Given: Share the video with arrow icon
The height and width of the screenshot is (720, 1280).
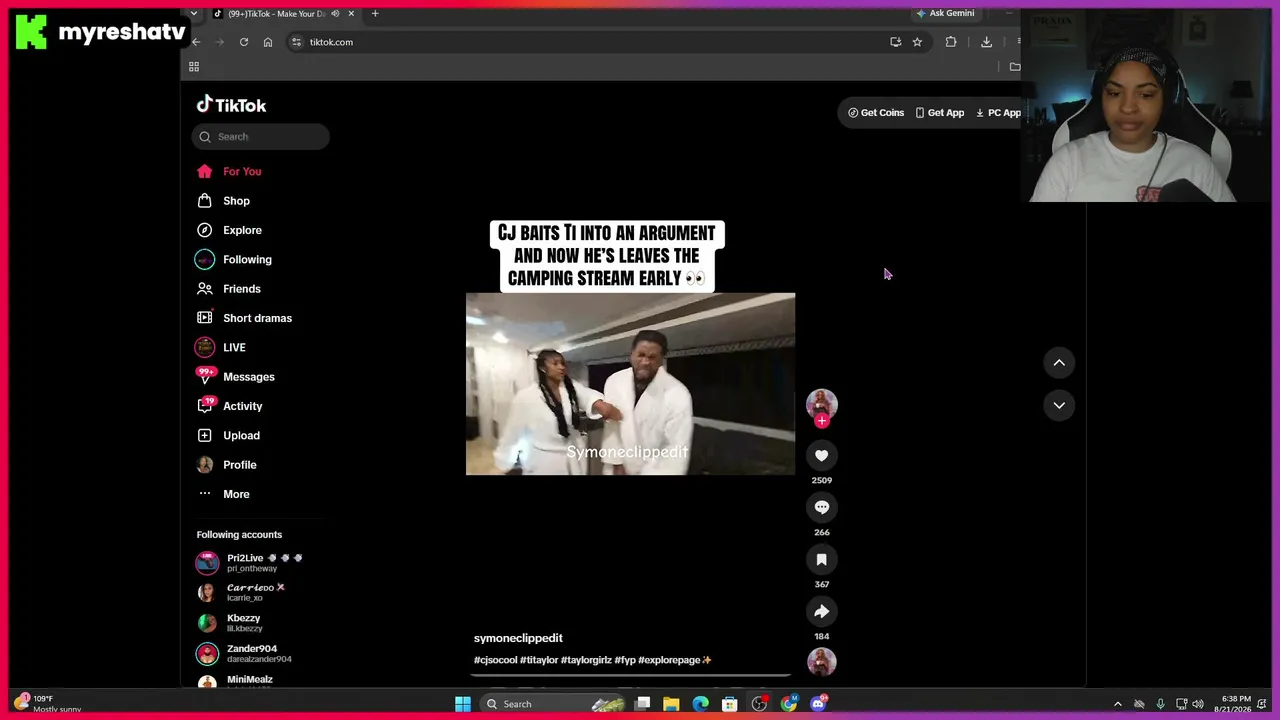Looking at the screenshot, I should click(821, 612).
